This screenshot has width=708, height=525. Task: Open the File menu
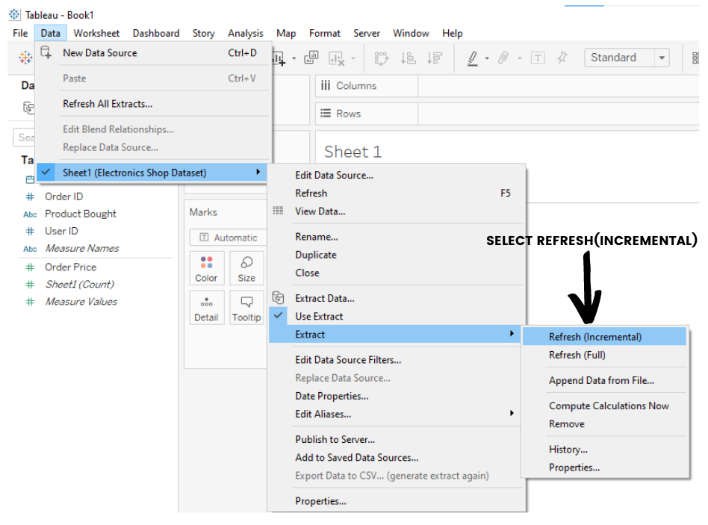pos(20,33)
